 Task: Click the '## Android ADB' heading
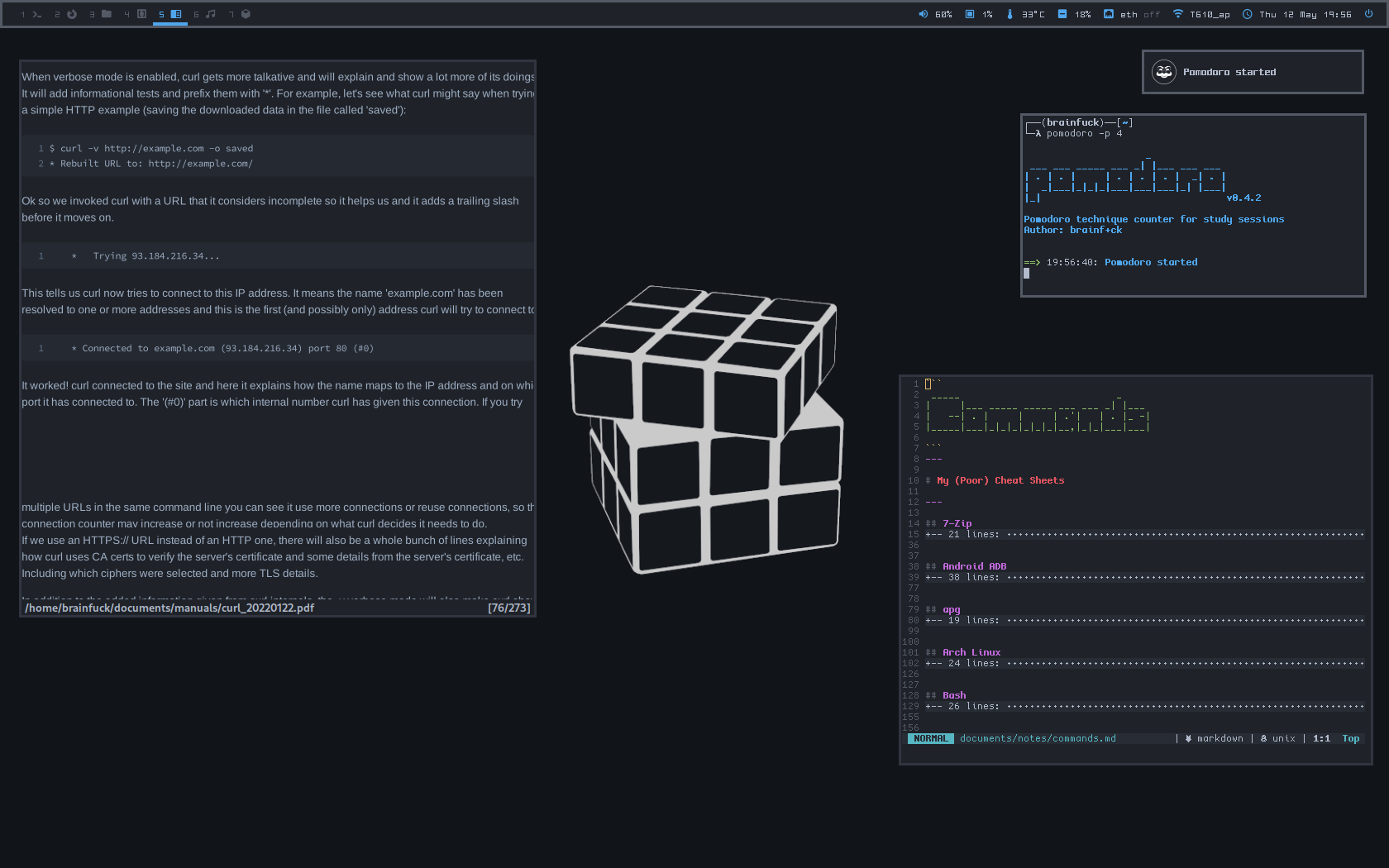[x=966, y=567]
